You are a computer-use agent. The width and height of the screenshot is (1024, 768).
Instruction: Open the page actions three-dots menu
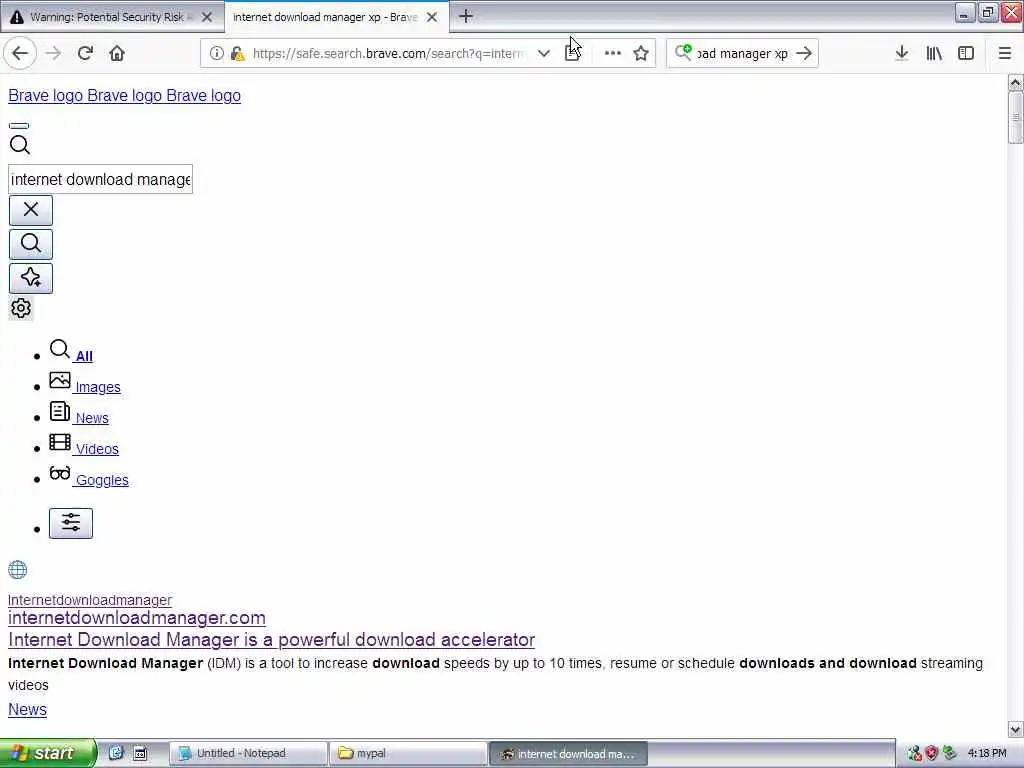[613, 54]
